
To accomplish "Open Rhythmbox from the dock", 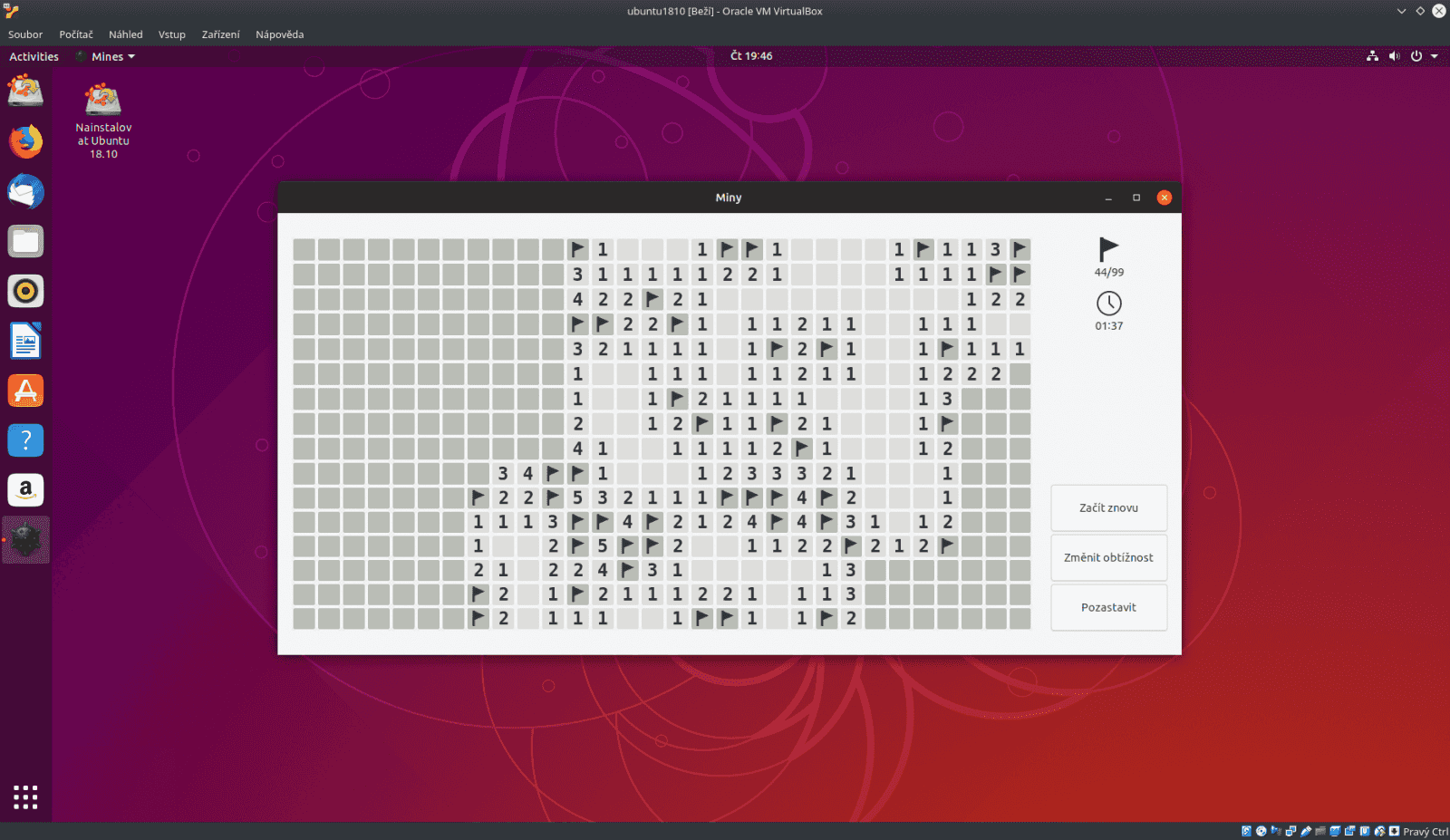I will coord(24,291).
